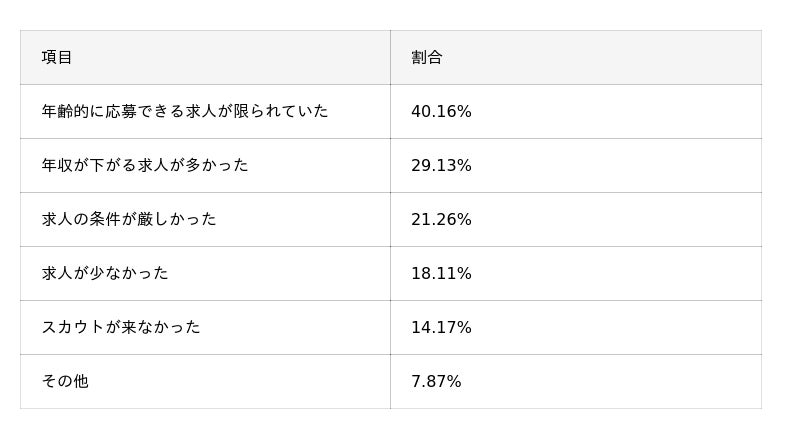
Task: Select the スカウトが来なかった row label
Action: [121, 328]
